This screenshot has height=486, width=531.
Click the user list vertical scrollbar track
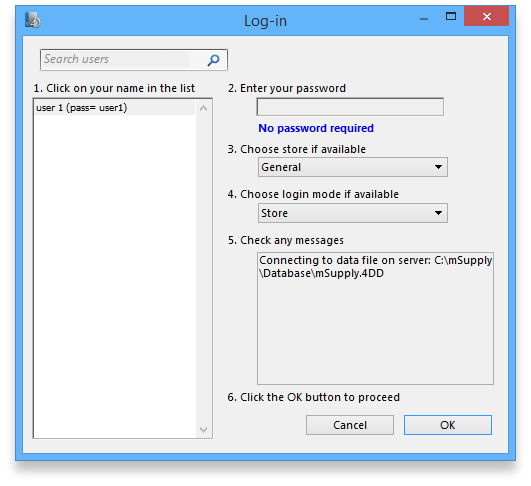point(204,269)
